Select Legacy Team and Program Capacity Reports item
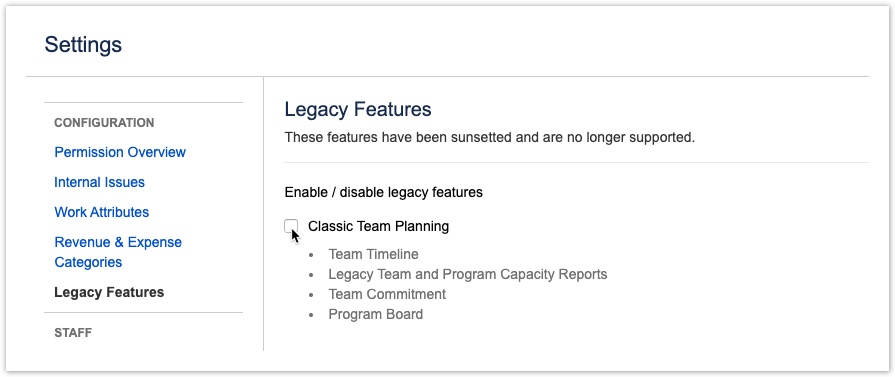Screen dimensions: 895x377 coord(467,274)
